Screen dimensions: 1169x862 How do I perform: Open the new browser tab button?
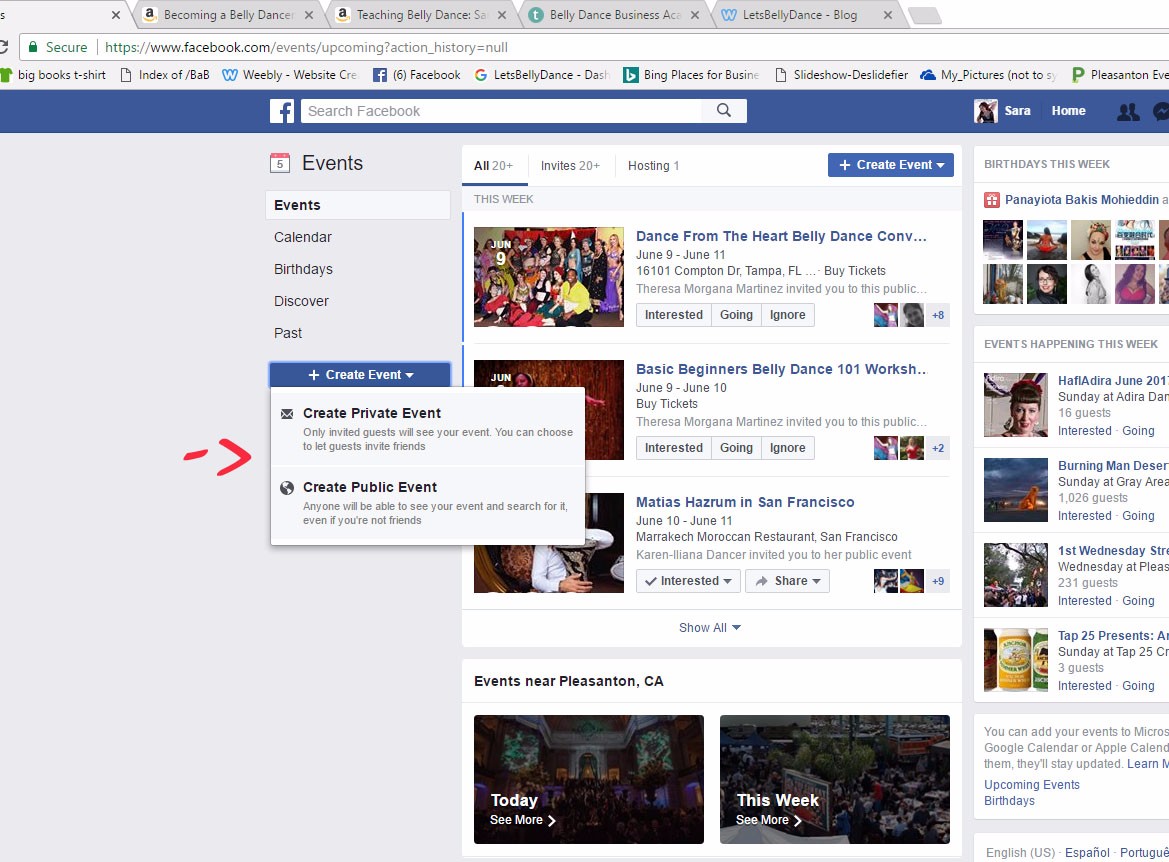pyautogui.click(x=925, y=16)
